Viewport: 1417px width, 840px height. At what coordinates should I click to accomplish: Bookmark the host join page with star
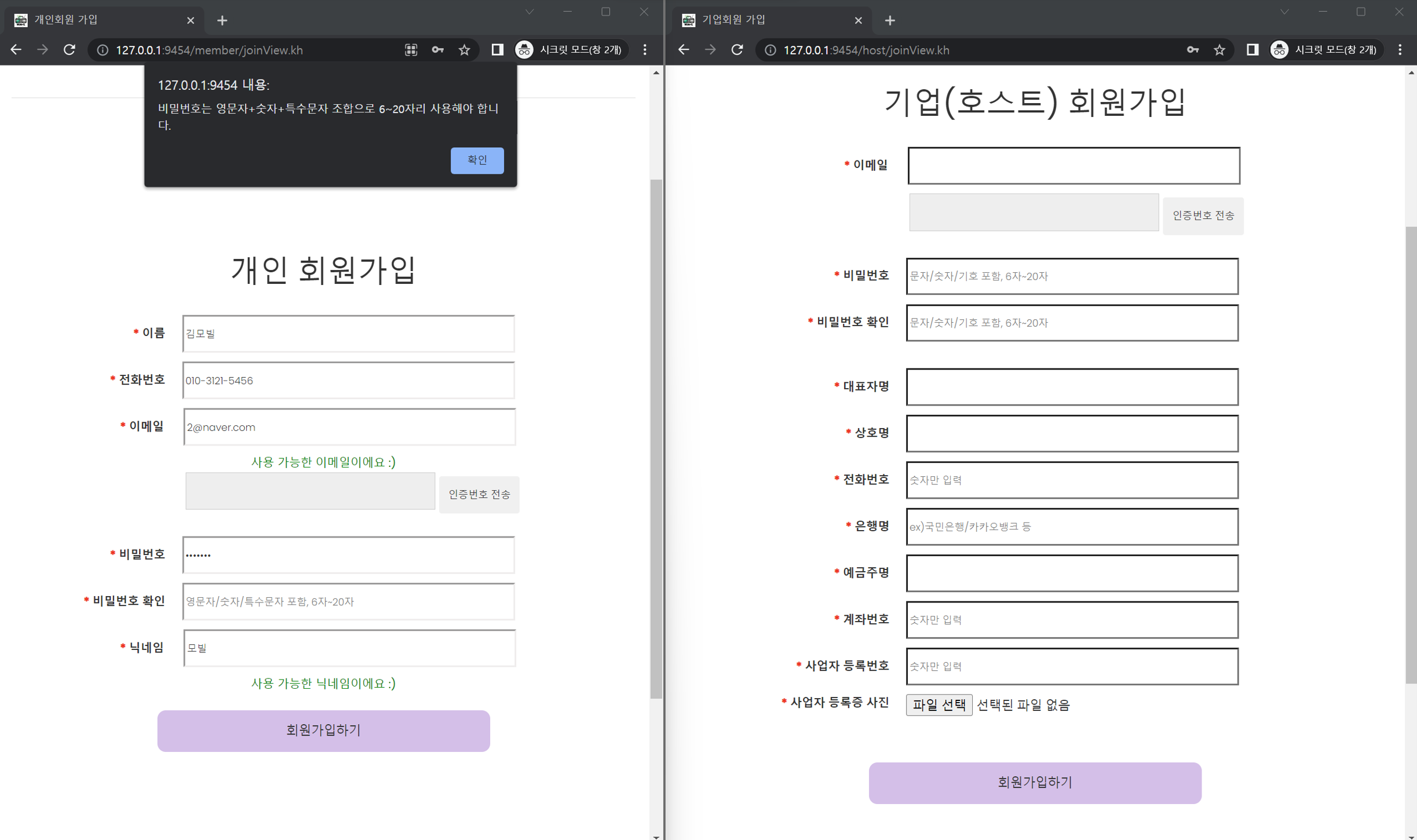(x=1219, y=50)
